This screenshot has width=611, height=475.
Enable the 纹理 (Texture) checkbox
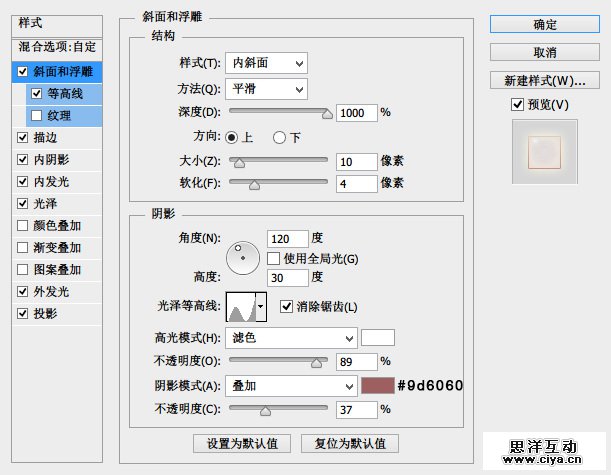coord(37,115)
